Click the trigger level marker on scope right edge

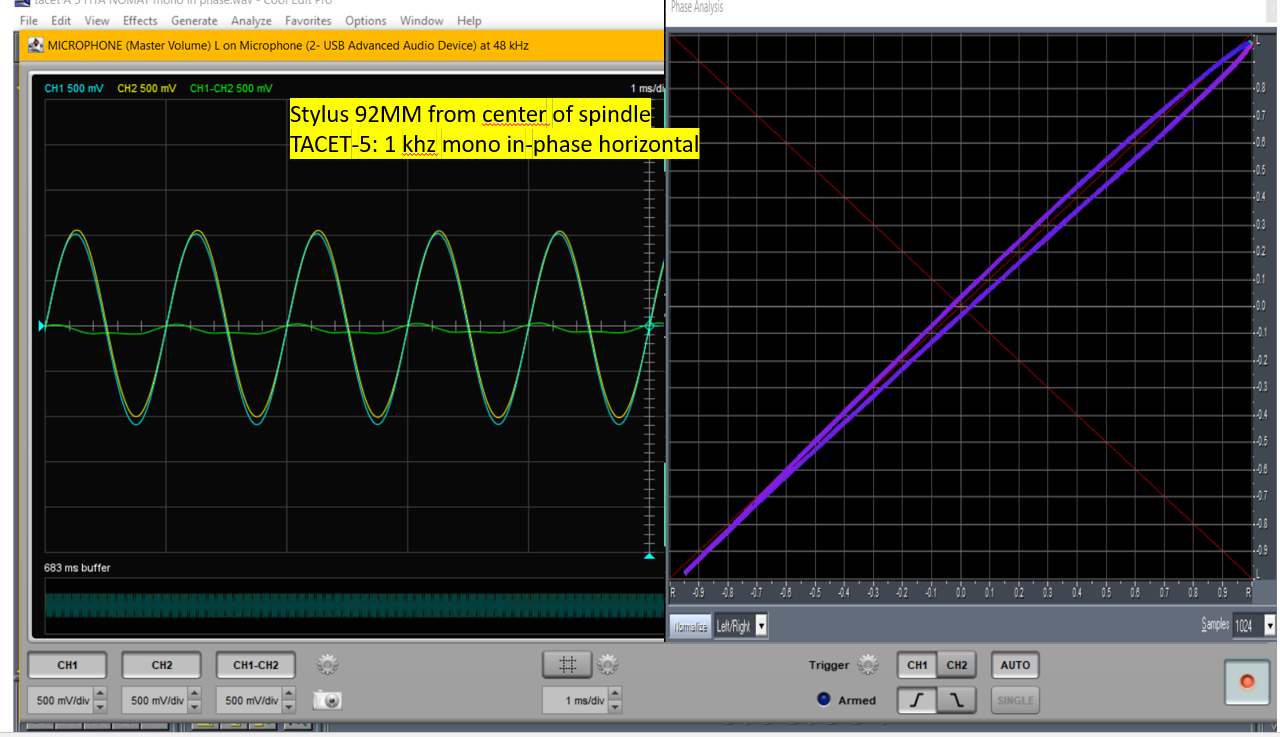click(650, 326)
